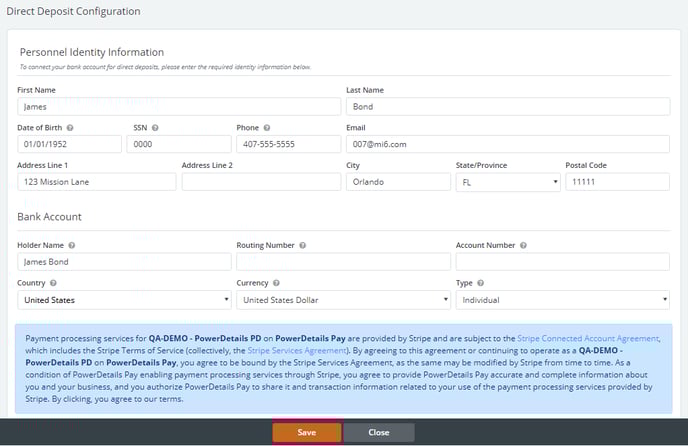688x446 pixels.
Task: Click help icon beside Account Number
Action: (523, 245)
